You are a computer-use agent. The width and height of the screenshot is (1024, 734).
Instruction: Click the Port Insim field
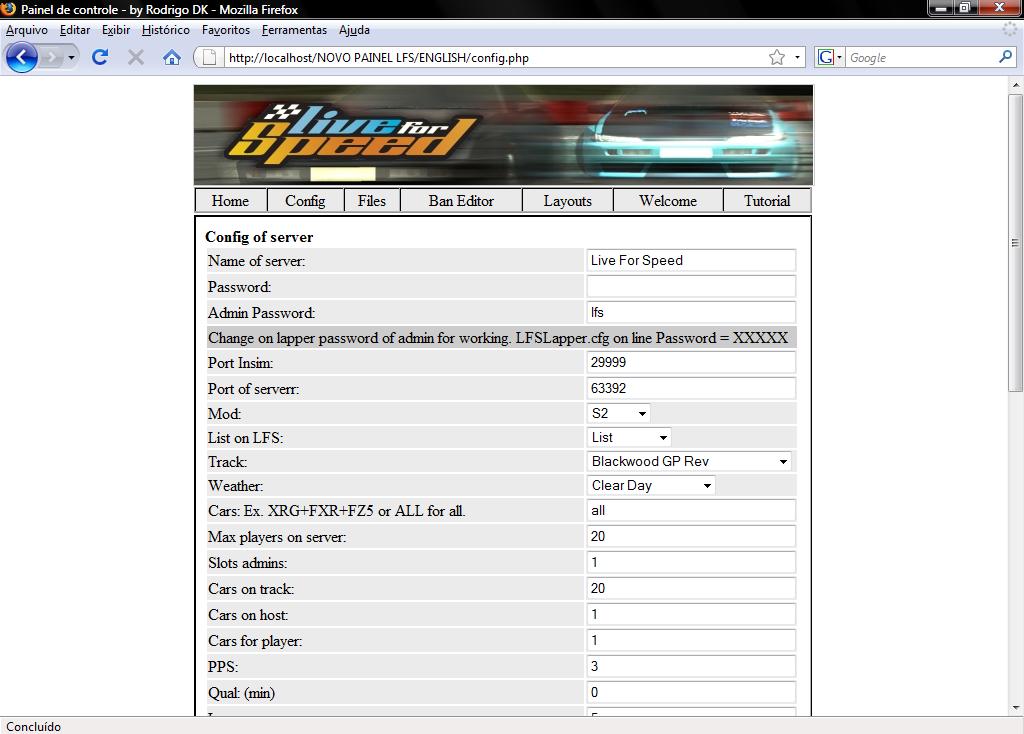[x=691, y=362]
